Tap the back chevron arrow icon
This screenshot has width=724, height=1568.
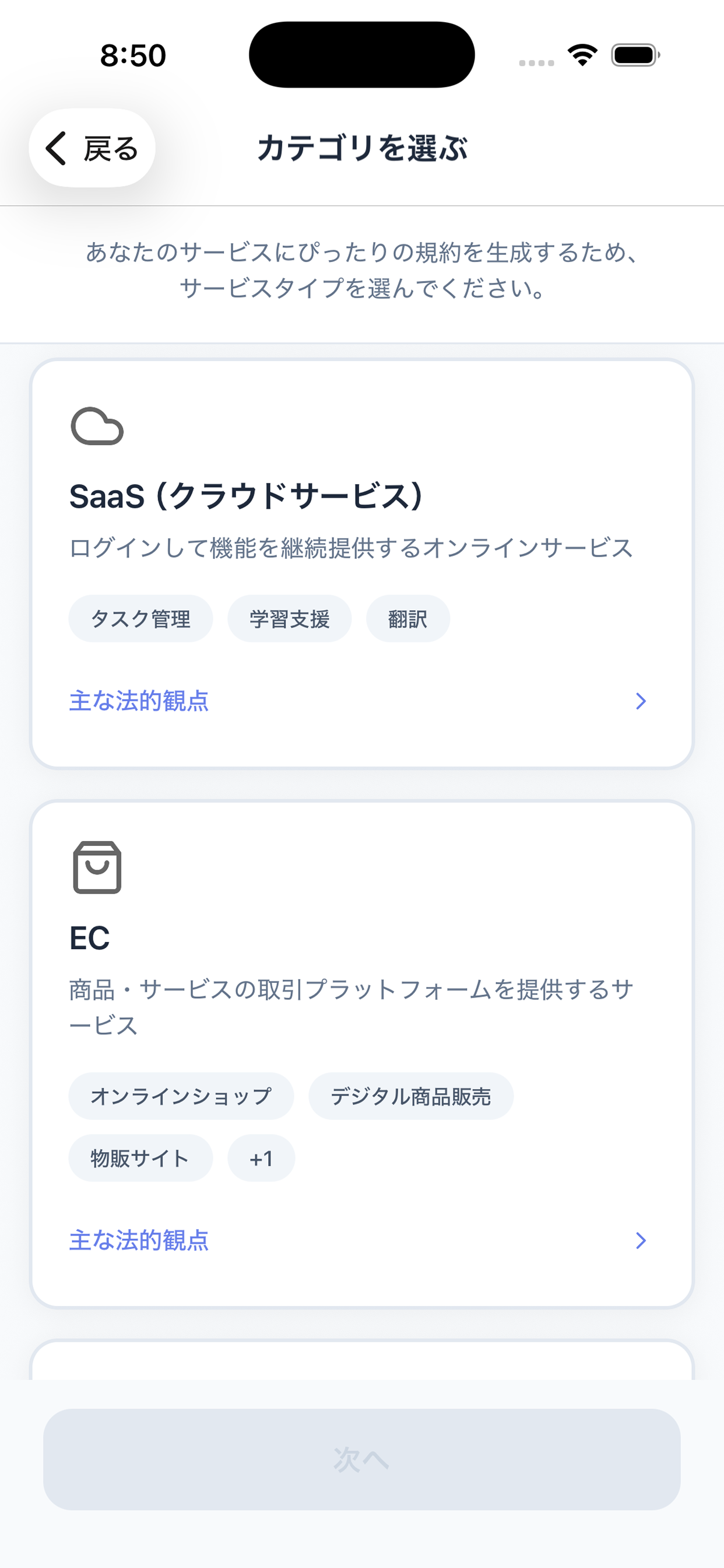(56, 148)
